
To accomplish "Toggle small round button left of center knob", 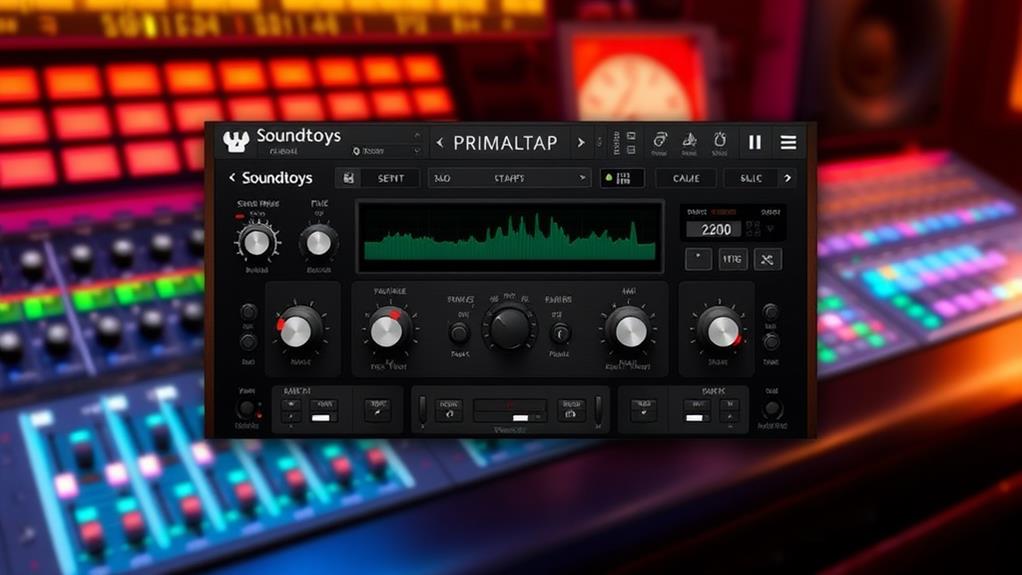I will point(460,333).
